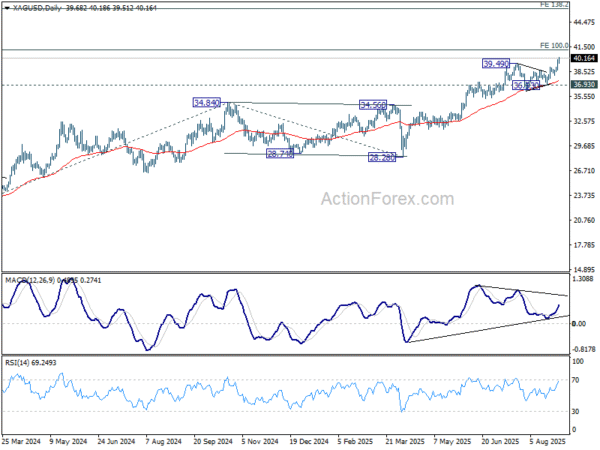
Task: Click the 7 Aug 2024 date label
Action: (x=164, y=441)
